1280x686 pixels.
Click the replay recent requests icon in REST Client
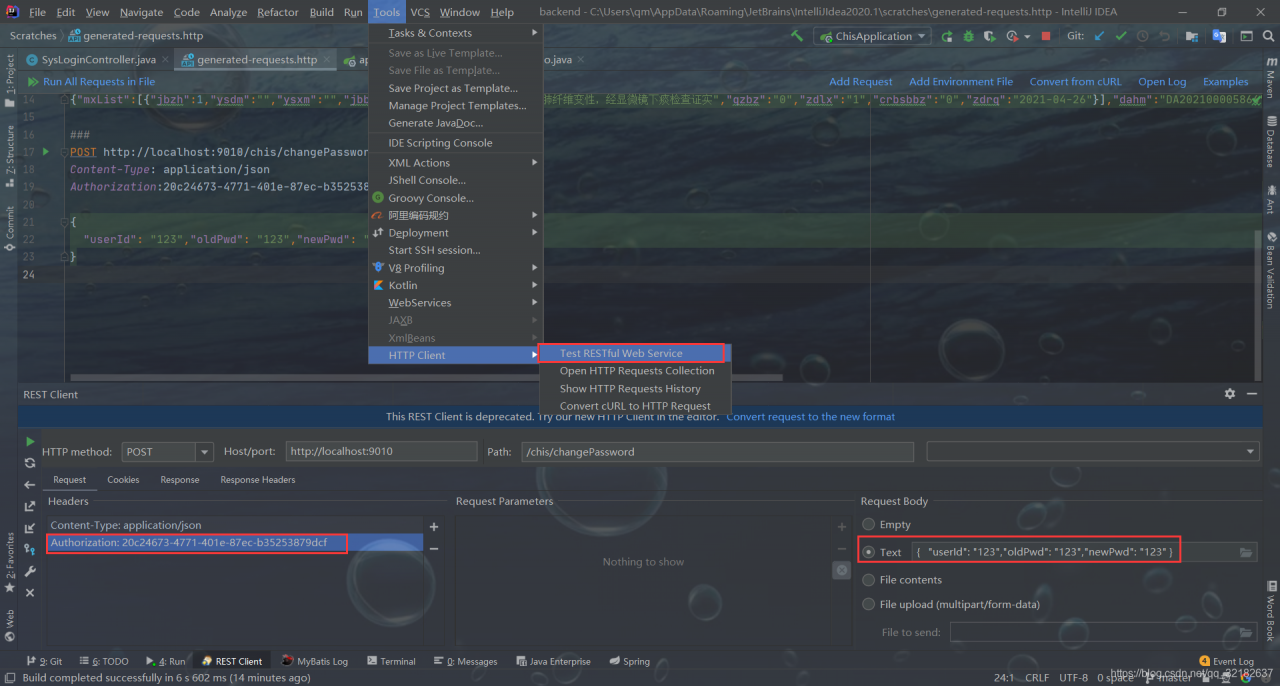tap(30, 463)
